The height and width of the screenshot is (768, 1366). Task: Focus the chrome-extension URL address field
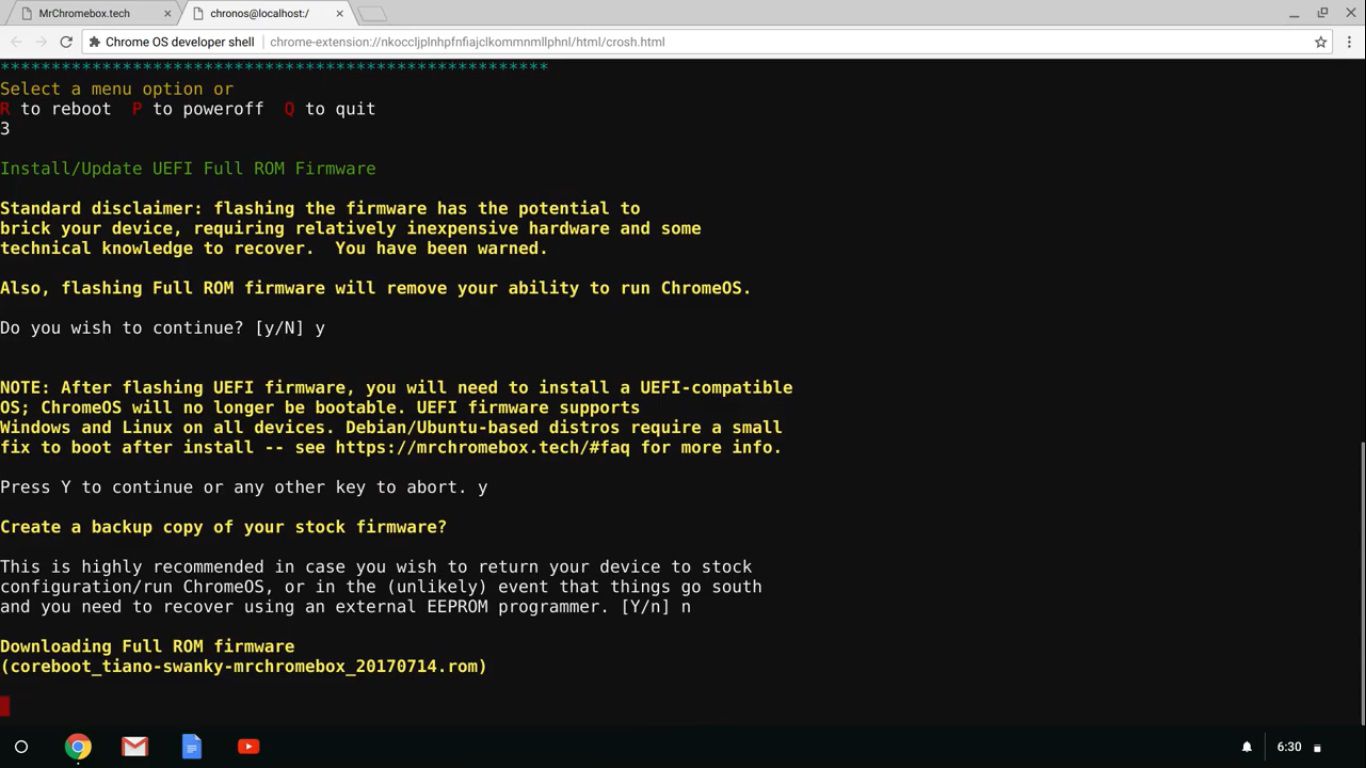[x=467, y=42]
